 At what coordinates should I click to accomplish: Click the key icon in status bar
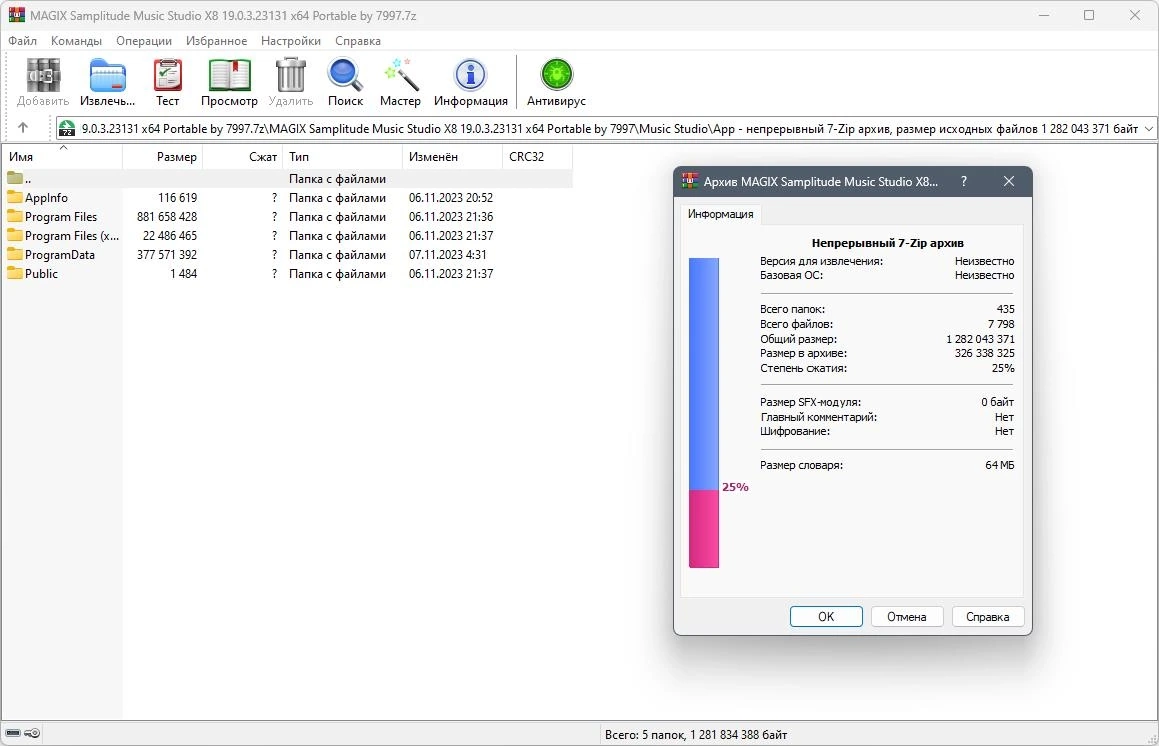[x=32, y=733]
